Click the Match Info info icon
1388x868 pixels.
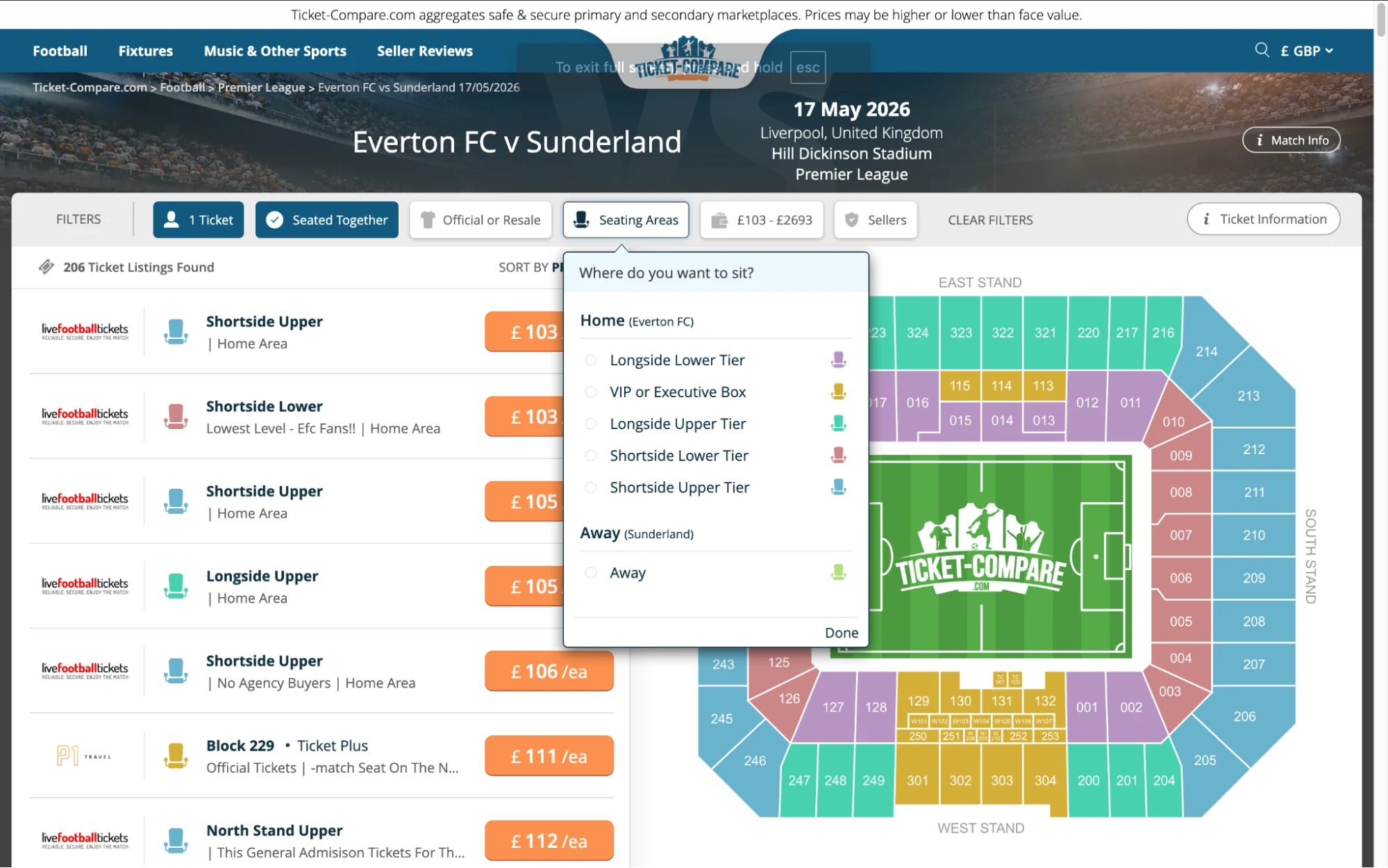(1259, 139)
